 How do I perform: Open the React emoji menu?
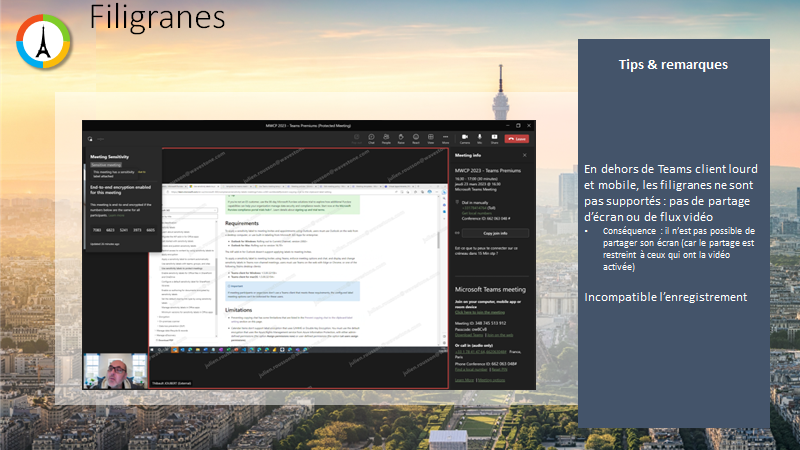[416, 139]
